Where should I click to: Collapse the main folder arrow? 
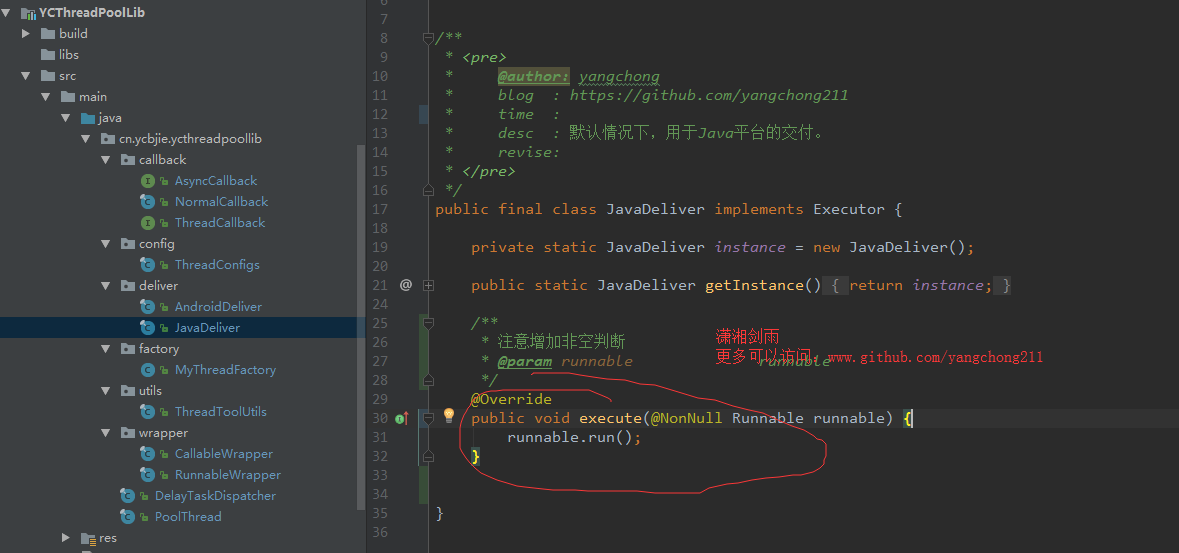pos(45,97)
